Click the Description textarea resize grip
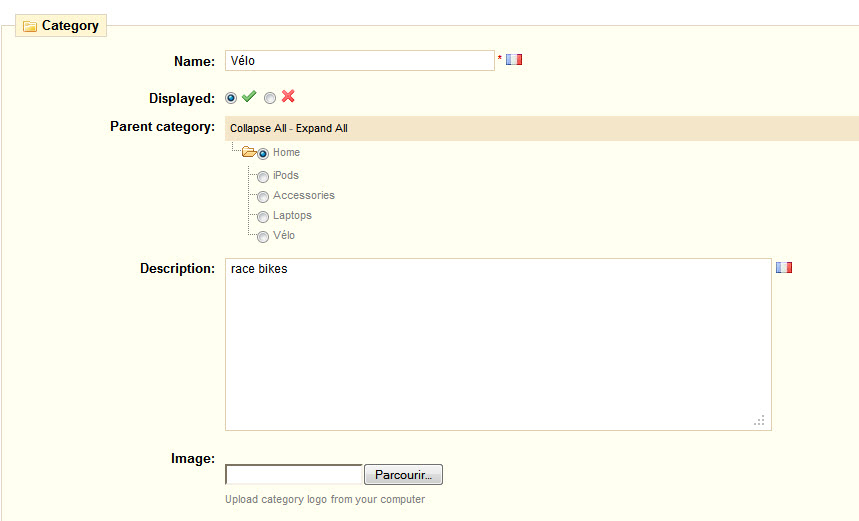The width and height of the screenshot is (859, 521). click(759, 420)
